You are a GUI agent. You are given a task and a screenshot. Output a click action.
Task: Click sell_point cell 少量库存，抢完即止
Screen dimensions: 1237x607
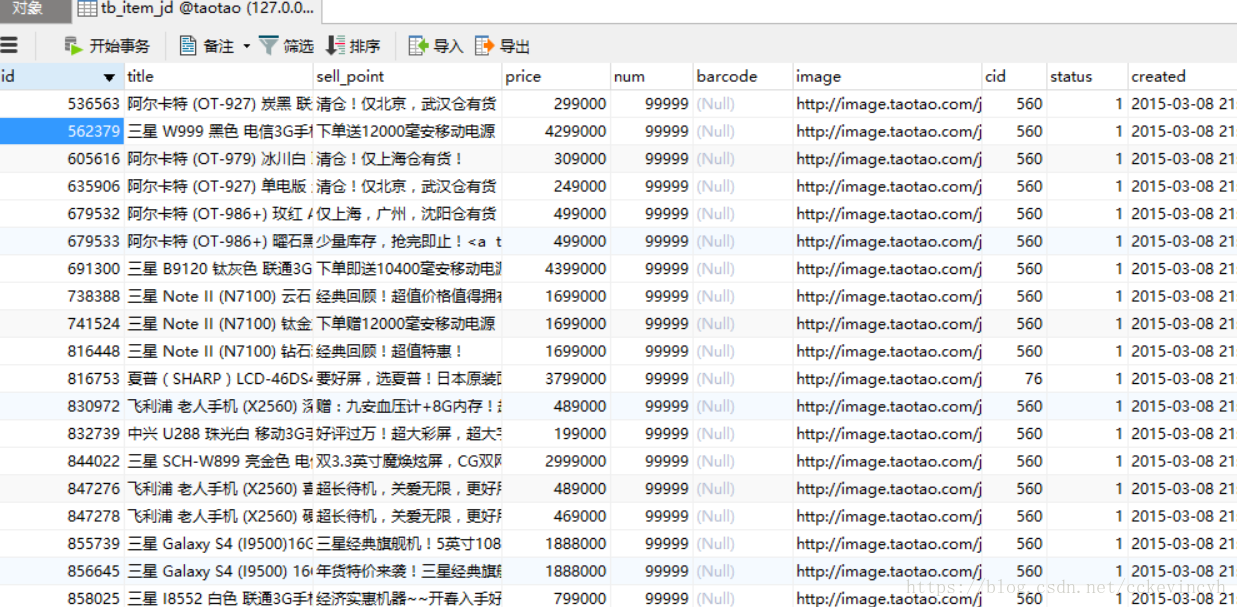[x=407, y=241]
